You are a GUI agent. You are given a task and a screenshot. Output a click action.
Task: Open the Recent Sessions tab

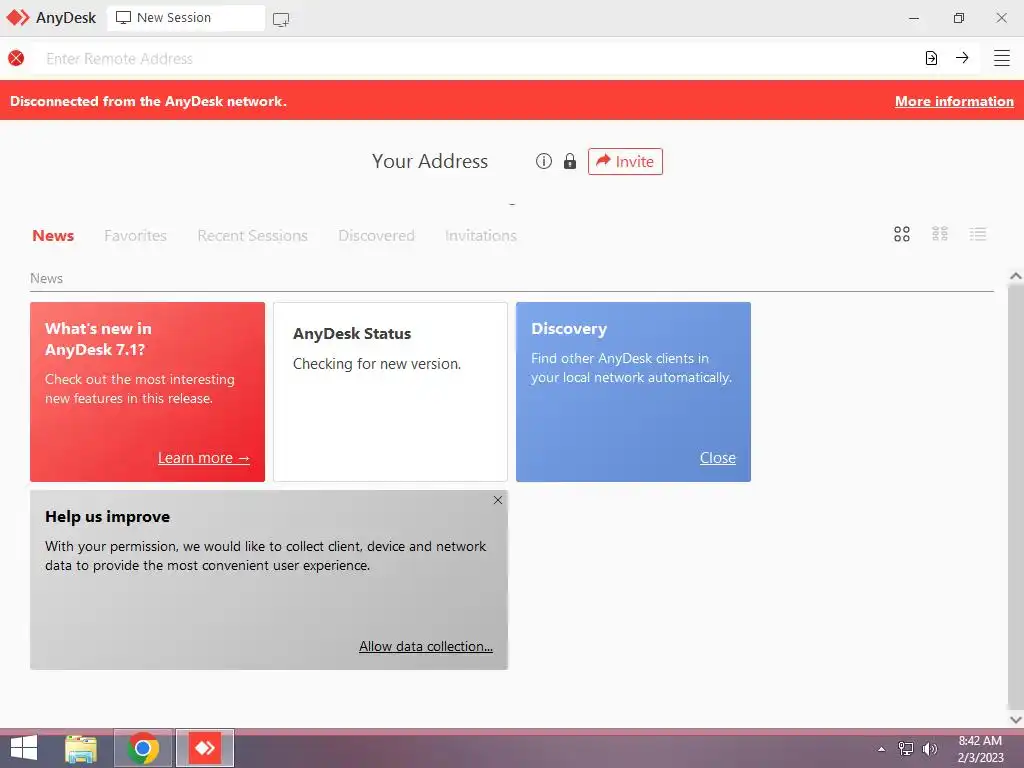(x=252, y=236)
